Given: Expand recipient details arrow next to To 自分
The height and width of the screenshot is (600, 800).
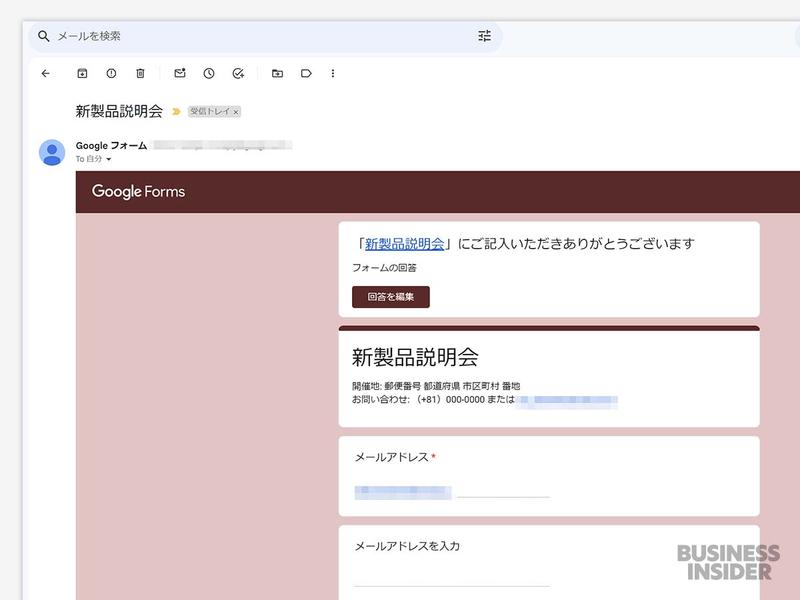Looking at the screenshot, I should click(x=109, y=159).
